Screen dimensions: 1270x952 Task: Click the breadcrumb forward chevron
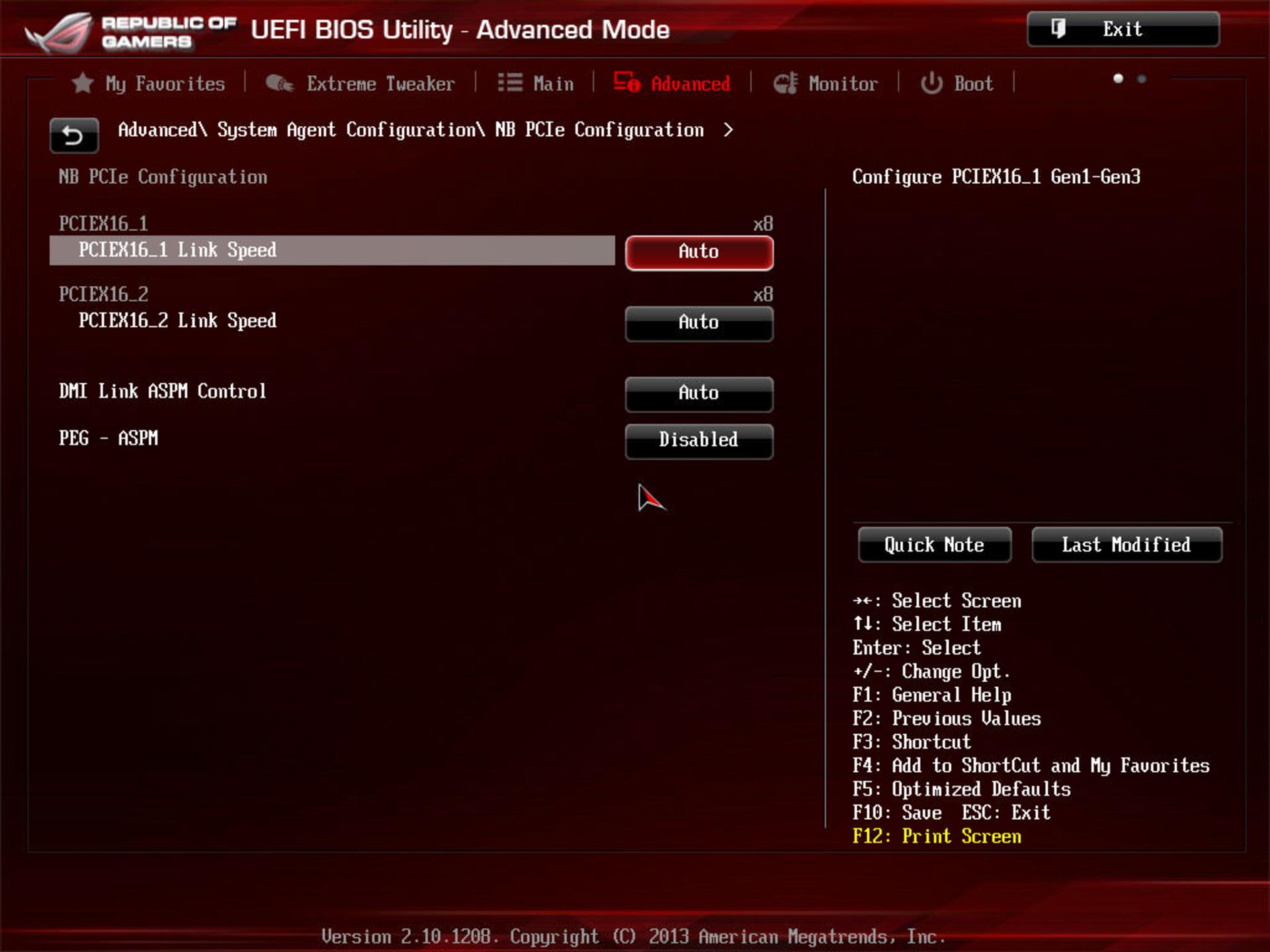tap(728, 130)
